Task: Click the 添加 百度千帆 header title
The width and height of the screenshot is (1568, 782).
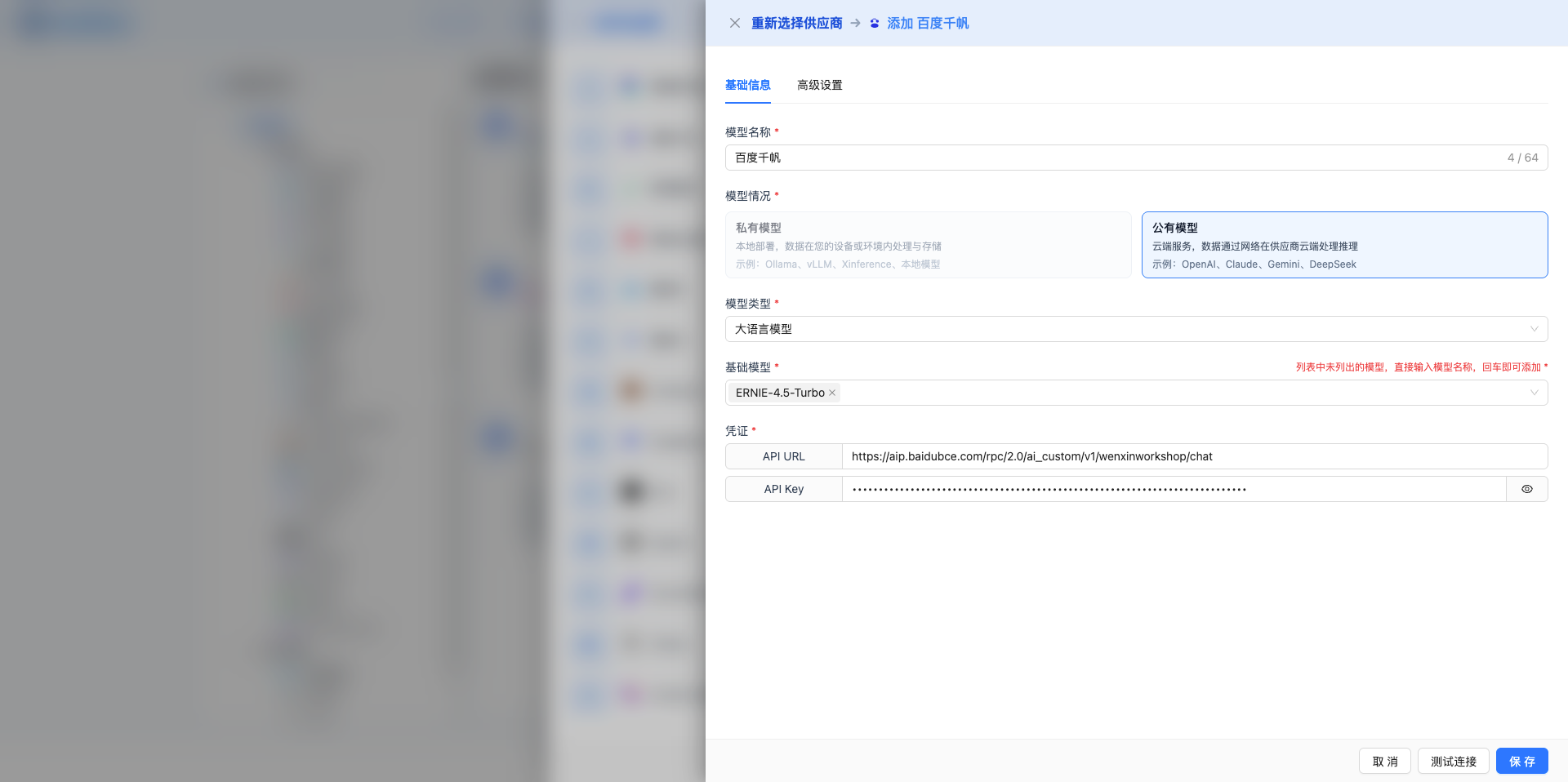Action: tap(928, 23)
